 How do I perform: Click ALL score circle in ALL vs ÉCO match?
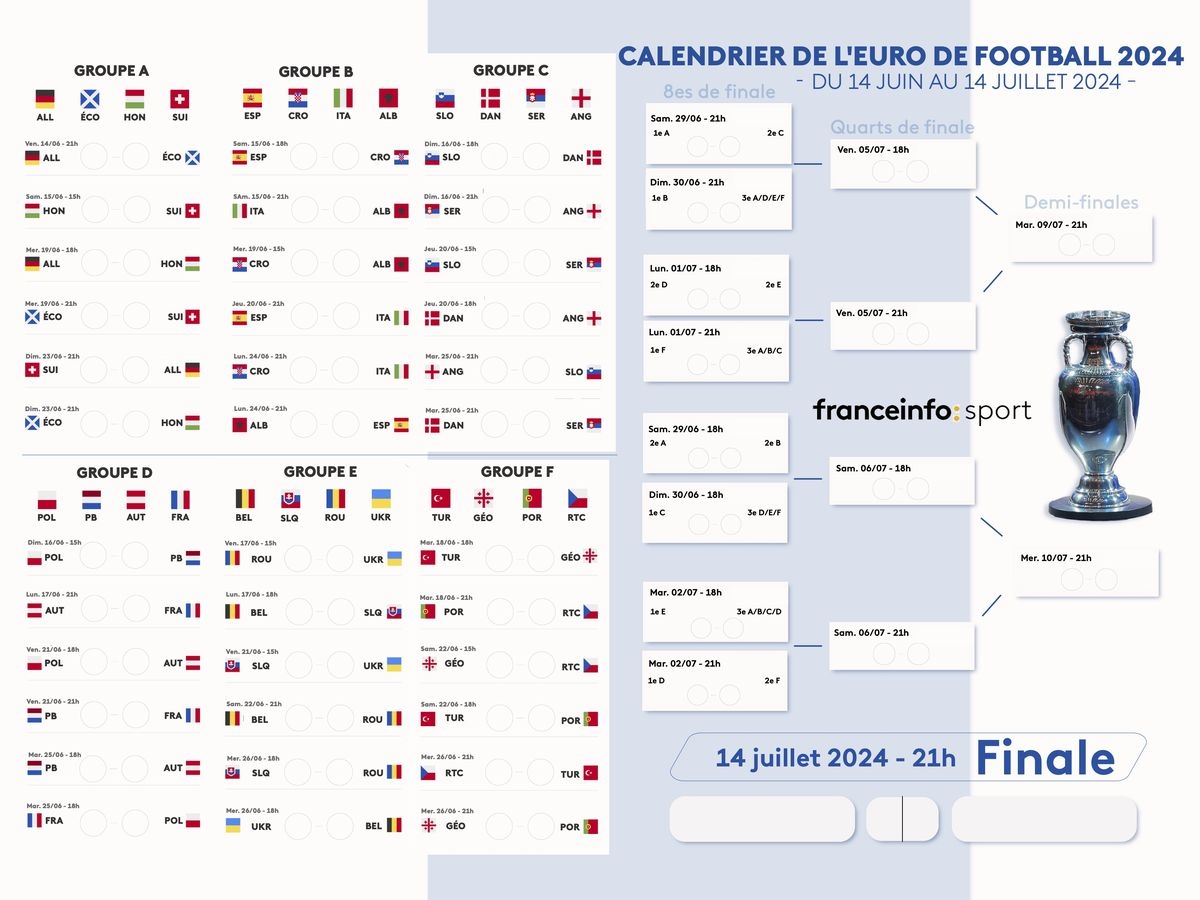tap(95, 157)
